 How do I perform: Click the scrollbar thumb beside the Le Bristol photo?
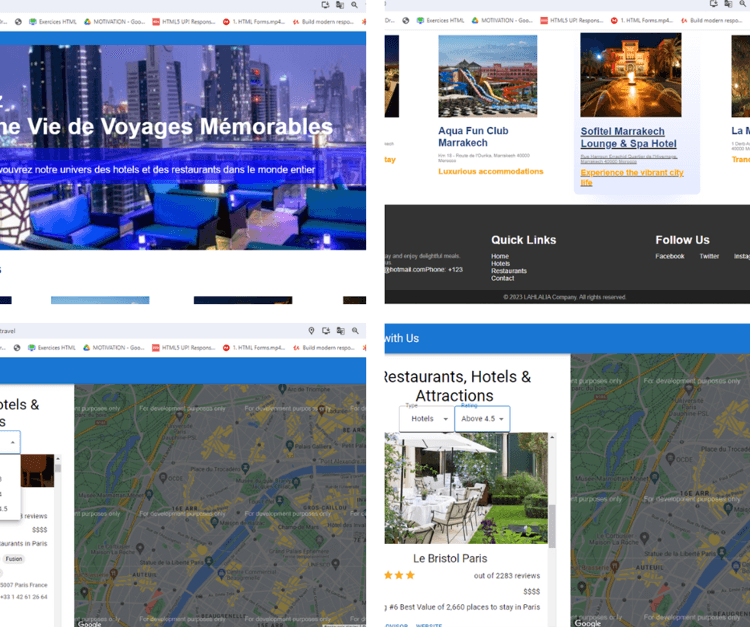pyautogui.click(x=552, y=525)
